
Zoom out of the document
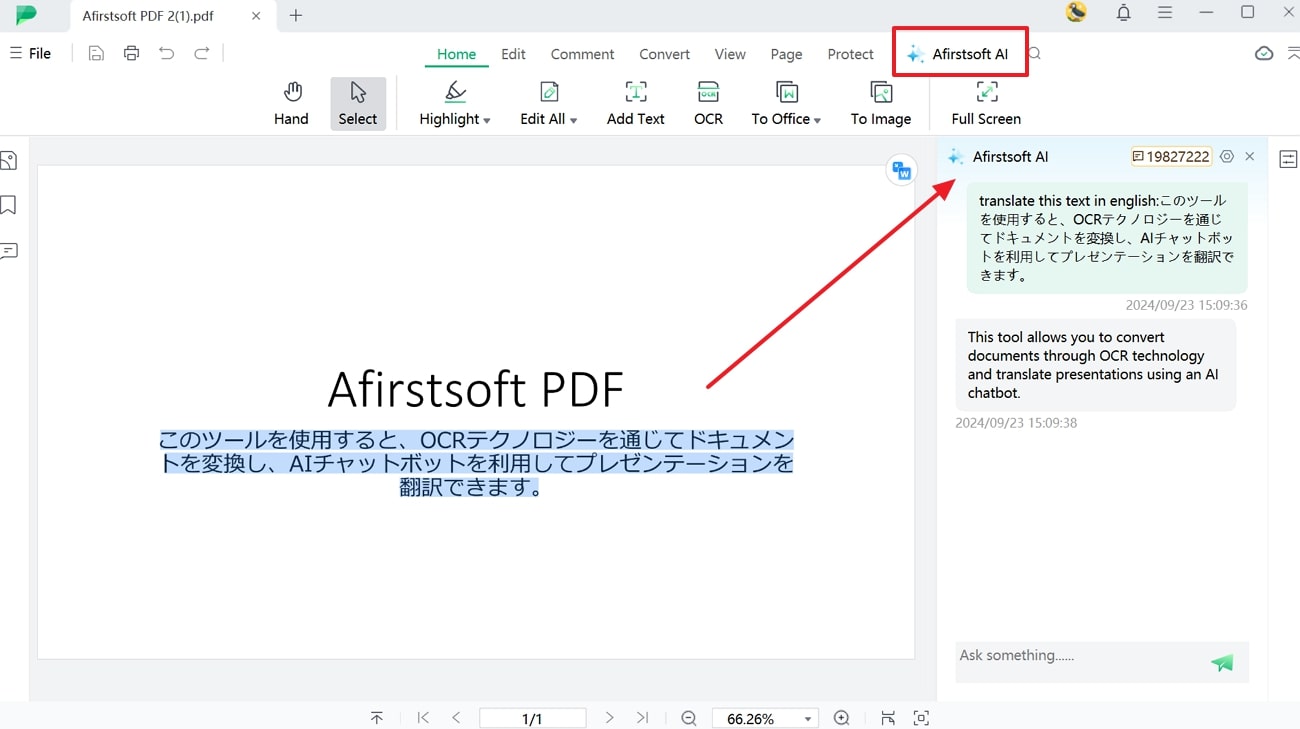click(689, 718)
